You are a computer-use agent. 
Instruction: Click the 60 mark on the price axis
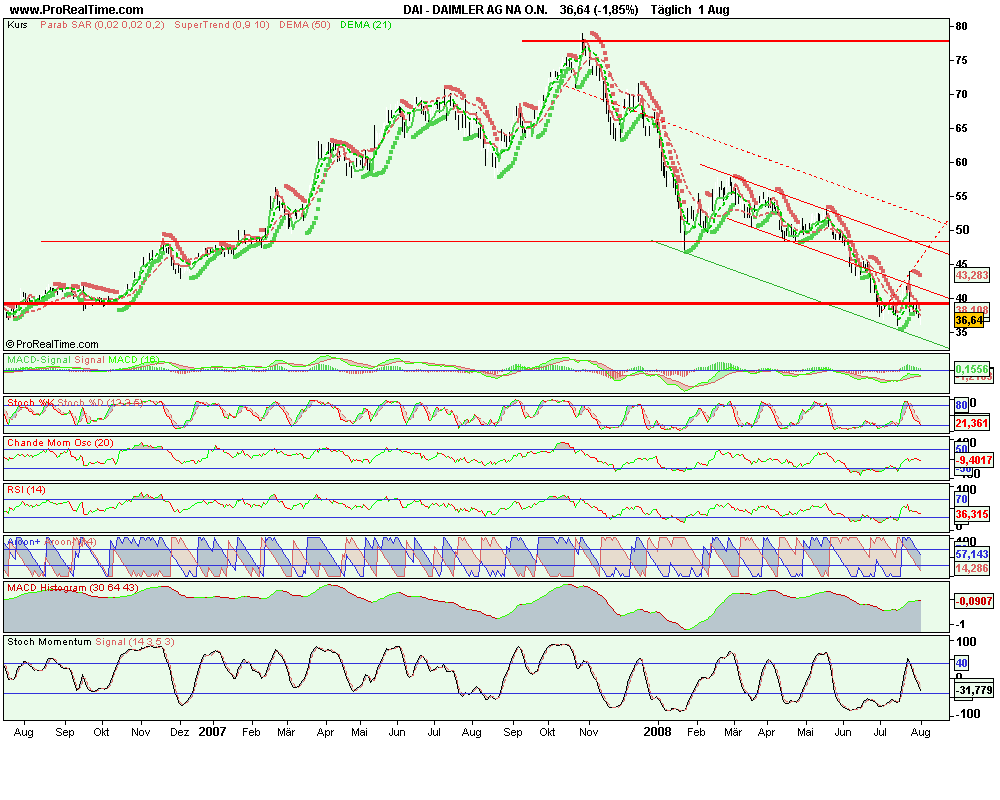pyautogui.click(x=961, y=162)
